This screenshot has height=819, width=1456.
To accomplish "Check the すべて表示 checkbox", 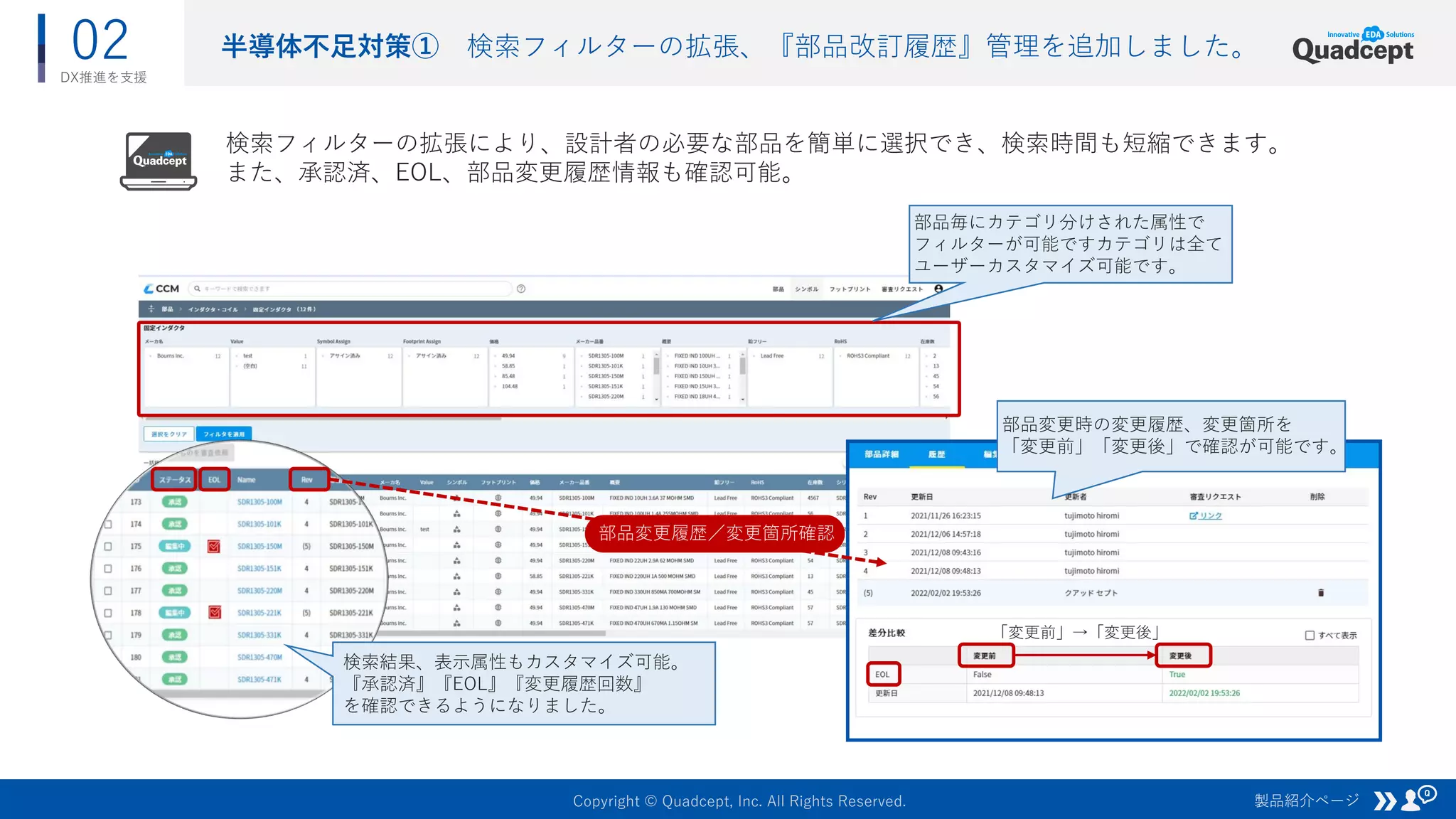I will (1310, 636).
